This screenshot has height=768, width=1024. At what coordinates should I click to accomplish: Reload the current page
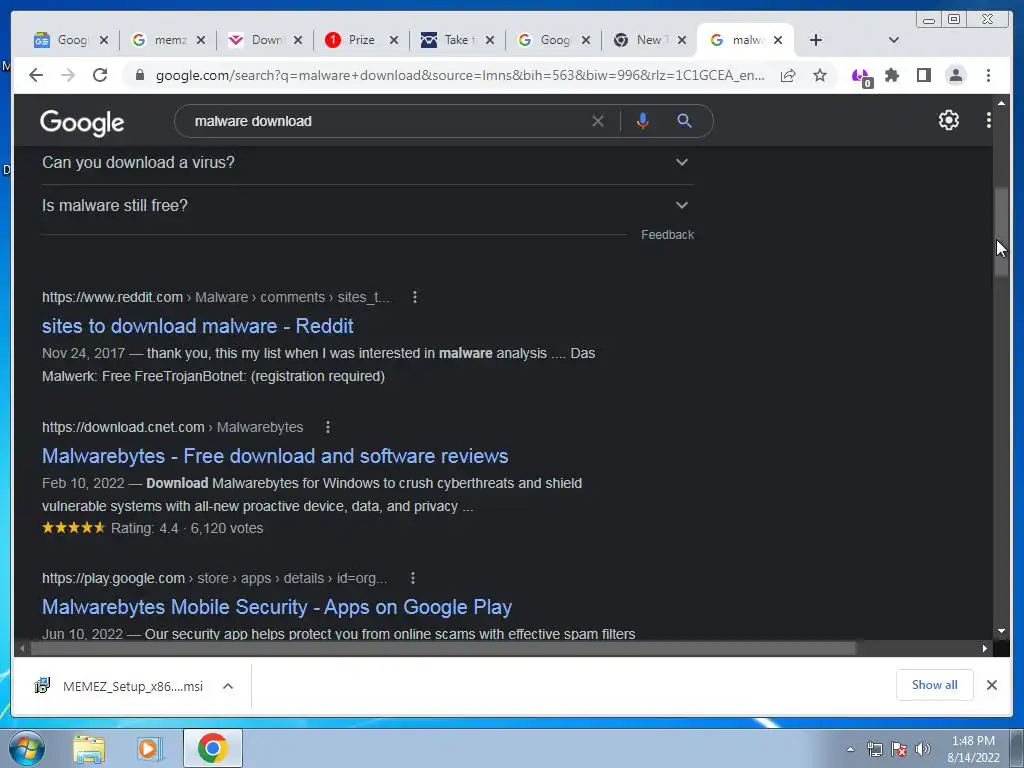point(100,75)
